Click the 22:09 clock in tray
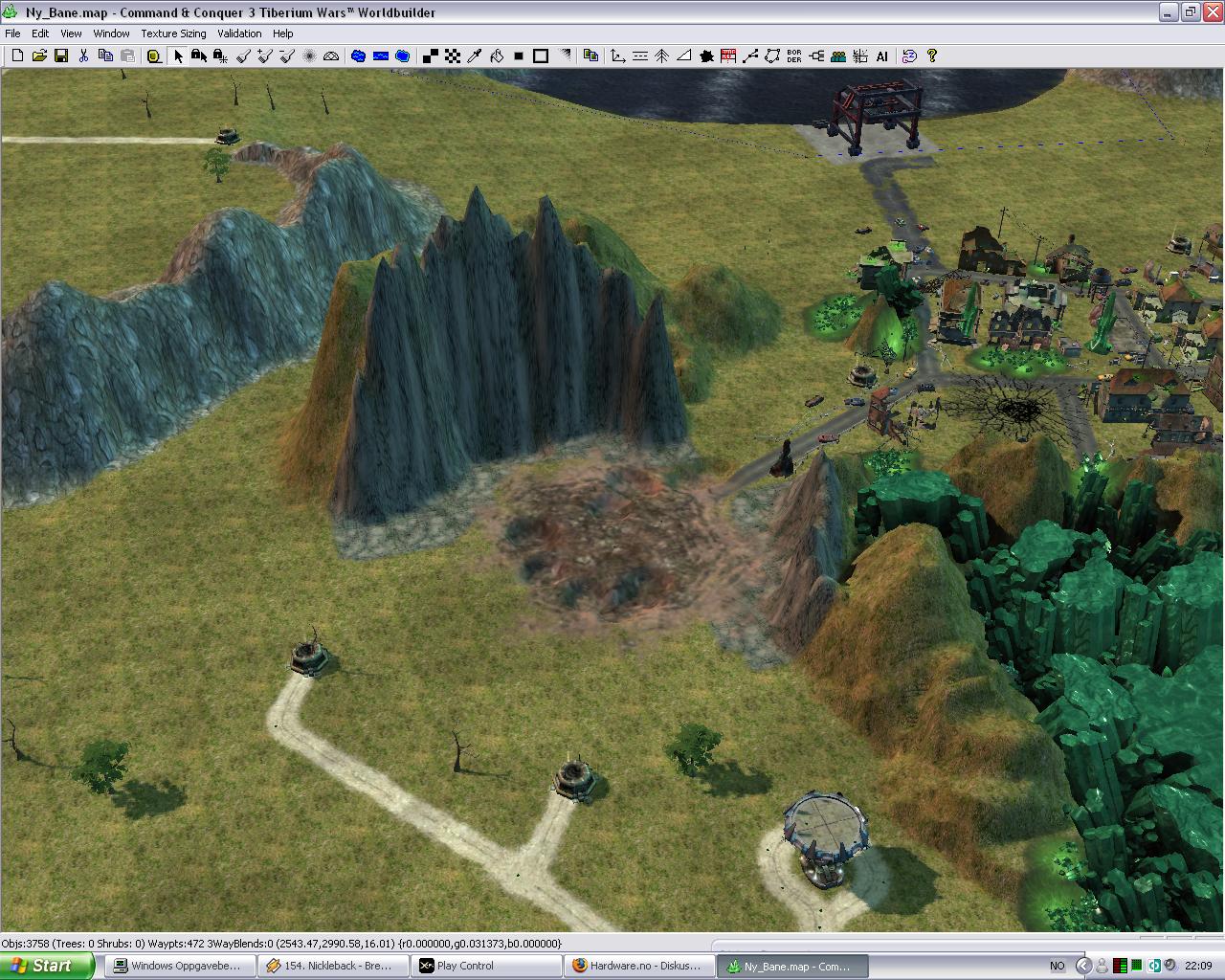This screenshot has width=1225, height=980. point(1198,966)
